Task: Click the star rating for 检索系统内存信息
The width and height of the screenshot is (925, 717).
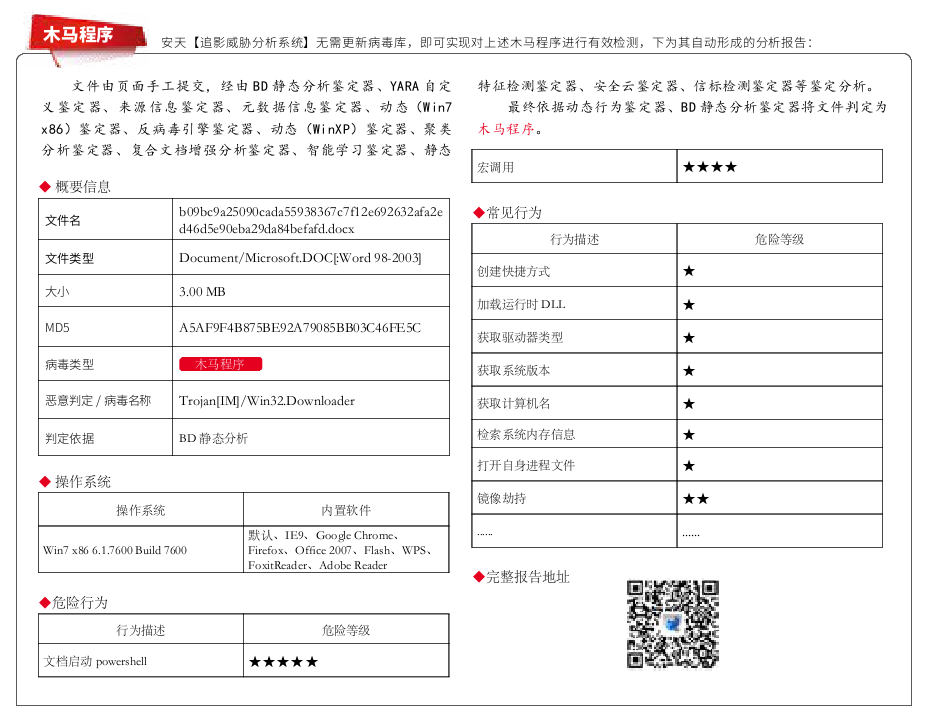Action: (689, 435)
